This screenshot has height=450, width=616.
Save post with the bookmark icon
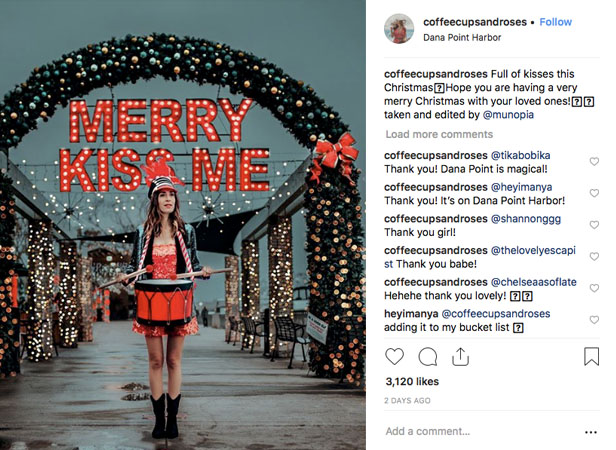591,357
